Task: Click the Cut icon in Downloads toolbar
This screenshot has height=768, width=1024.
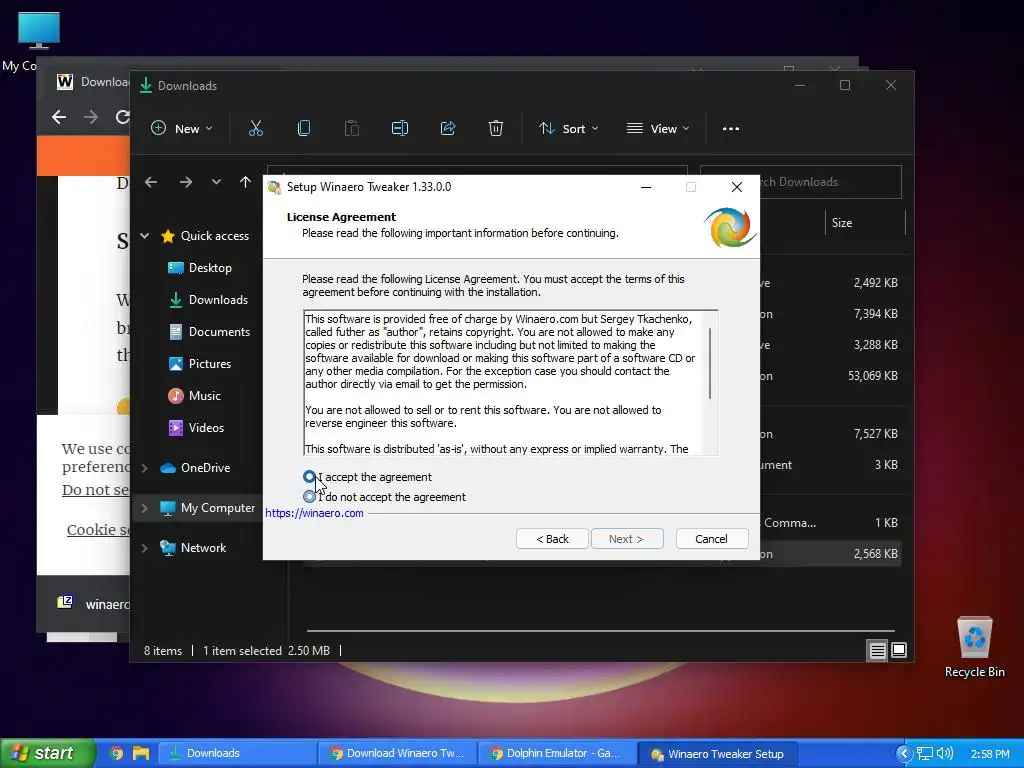Action: 256,129
